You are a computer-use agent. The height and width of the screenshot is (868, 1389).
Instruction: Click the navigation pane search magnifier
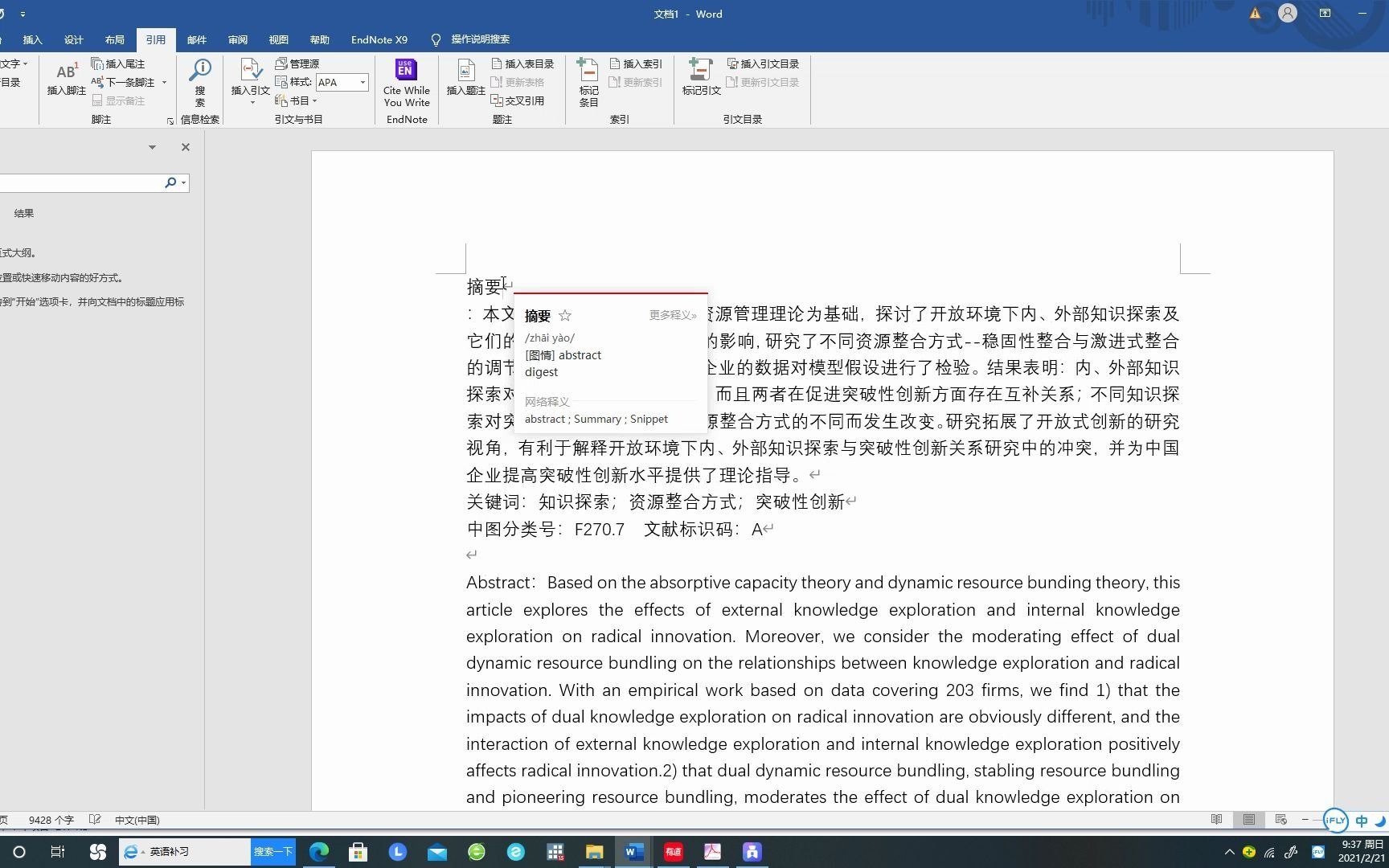(170, 183)
